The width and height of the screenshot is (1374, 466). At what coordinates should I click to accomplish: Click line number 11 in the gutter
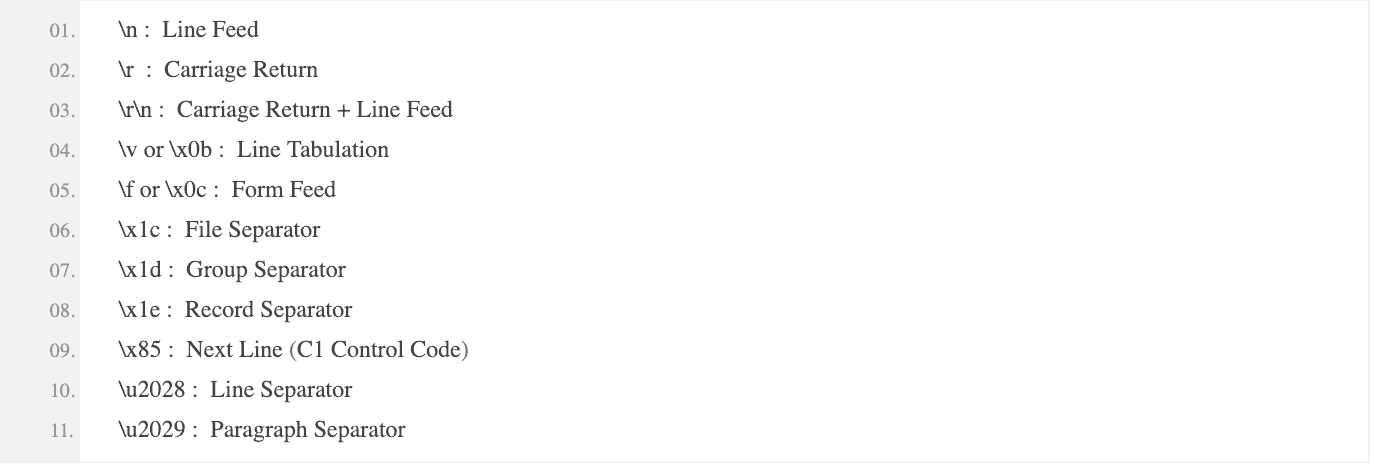62,431
